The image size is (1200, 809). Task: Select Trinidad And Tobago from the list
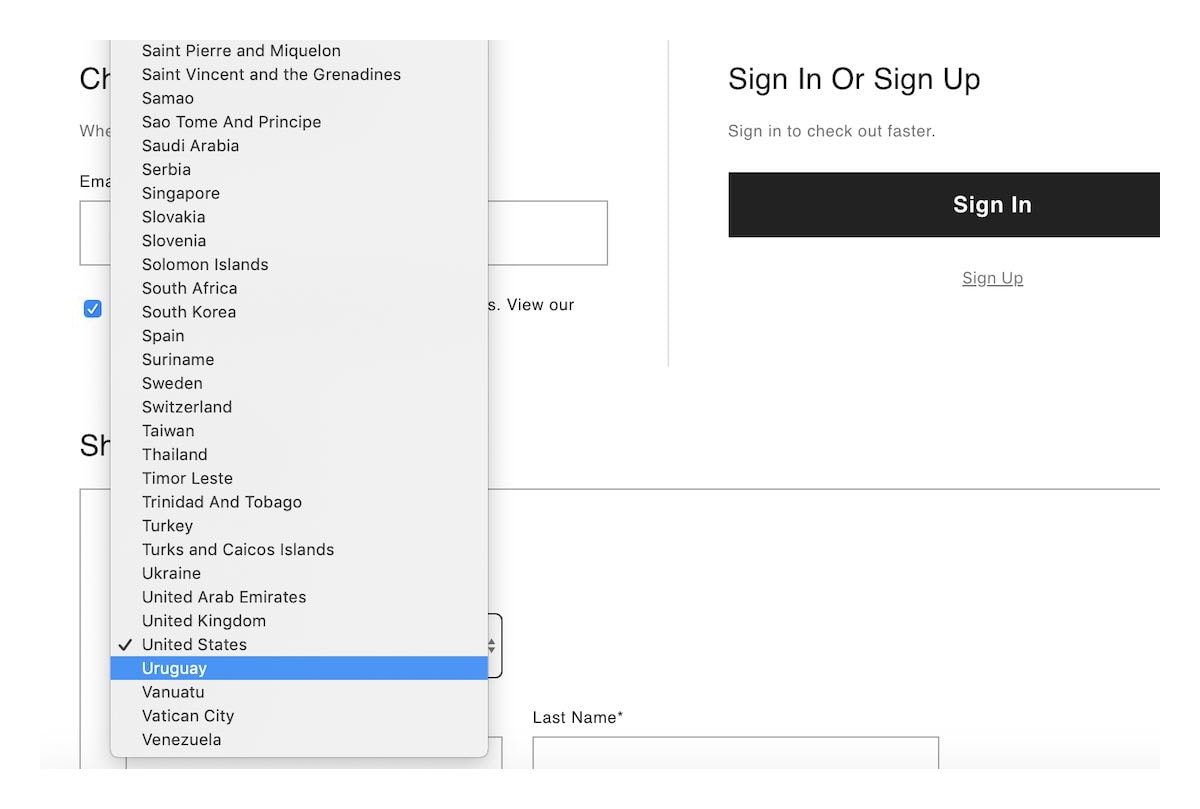pos(221,501)
